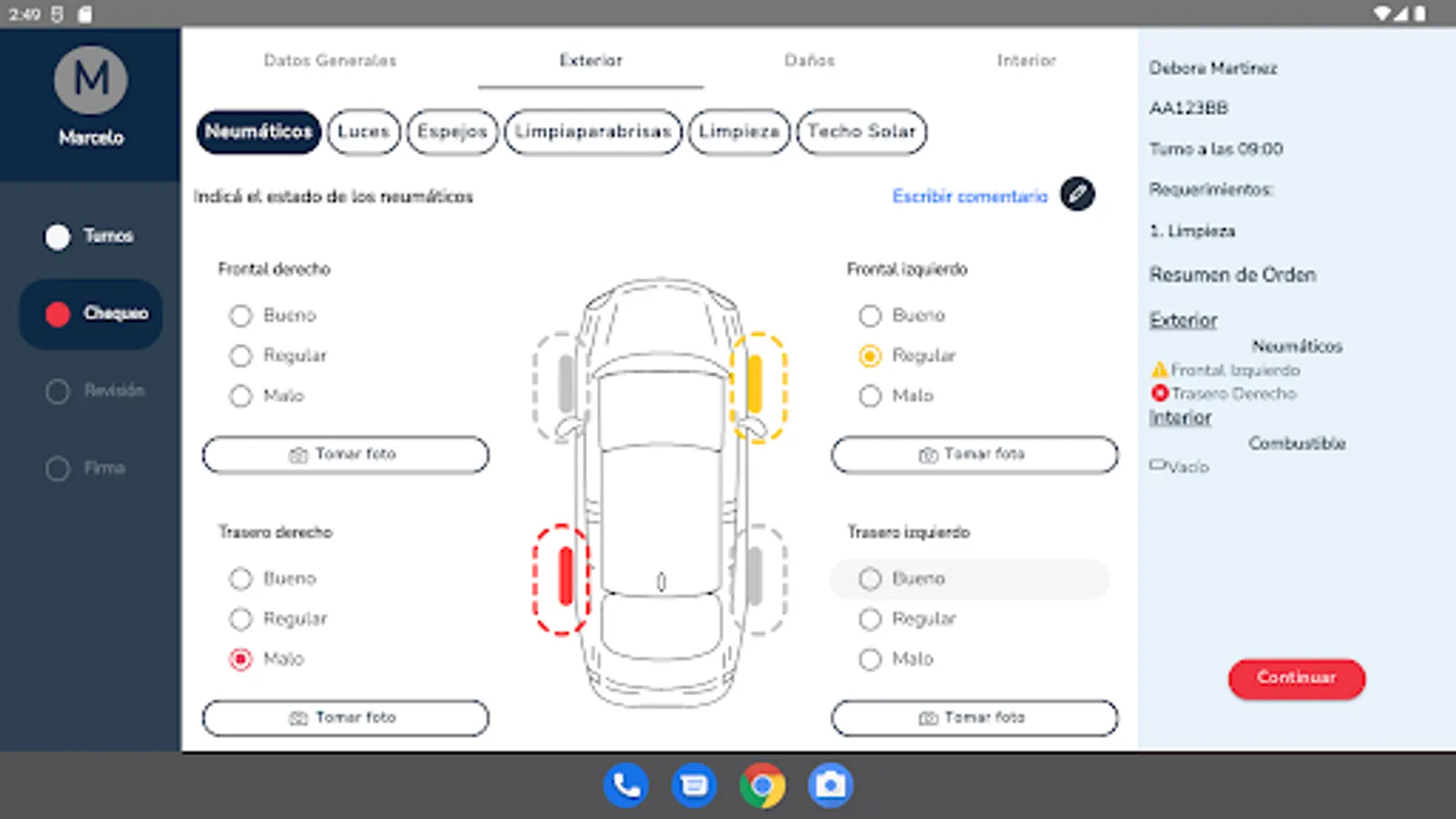
Task: Select the Luces chip
Action: [x=363, y=132]
